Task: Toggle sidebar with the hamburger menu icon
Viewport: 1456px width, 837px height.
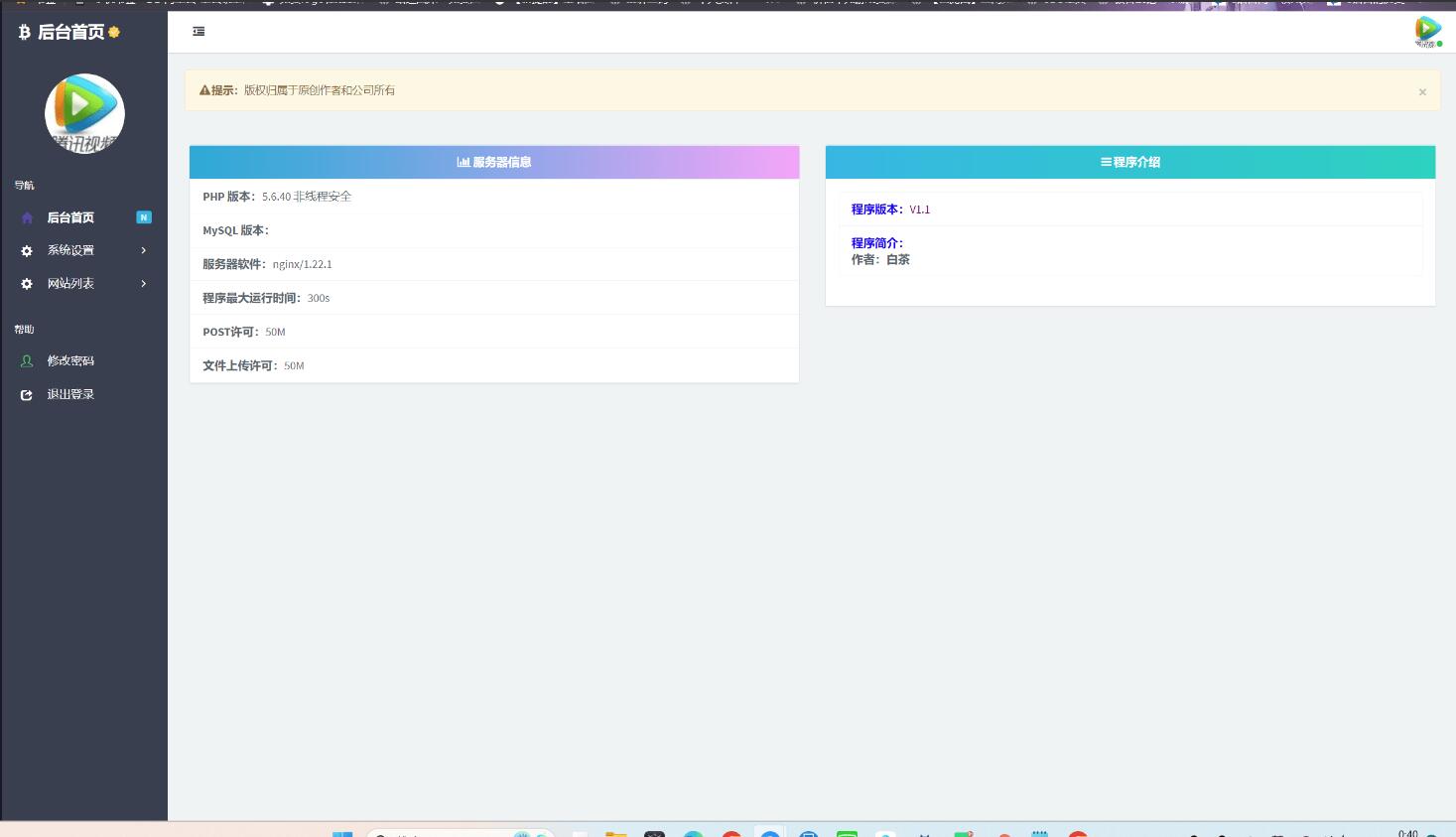Action: point(199,32)
